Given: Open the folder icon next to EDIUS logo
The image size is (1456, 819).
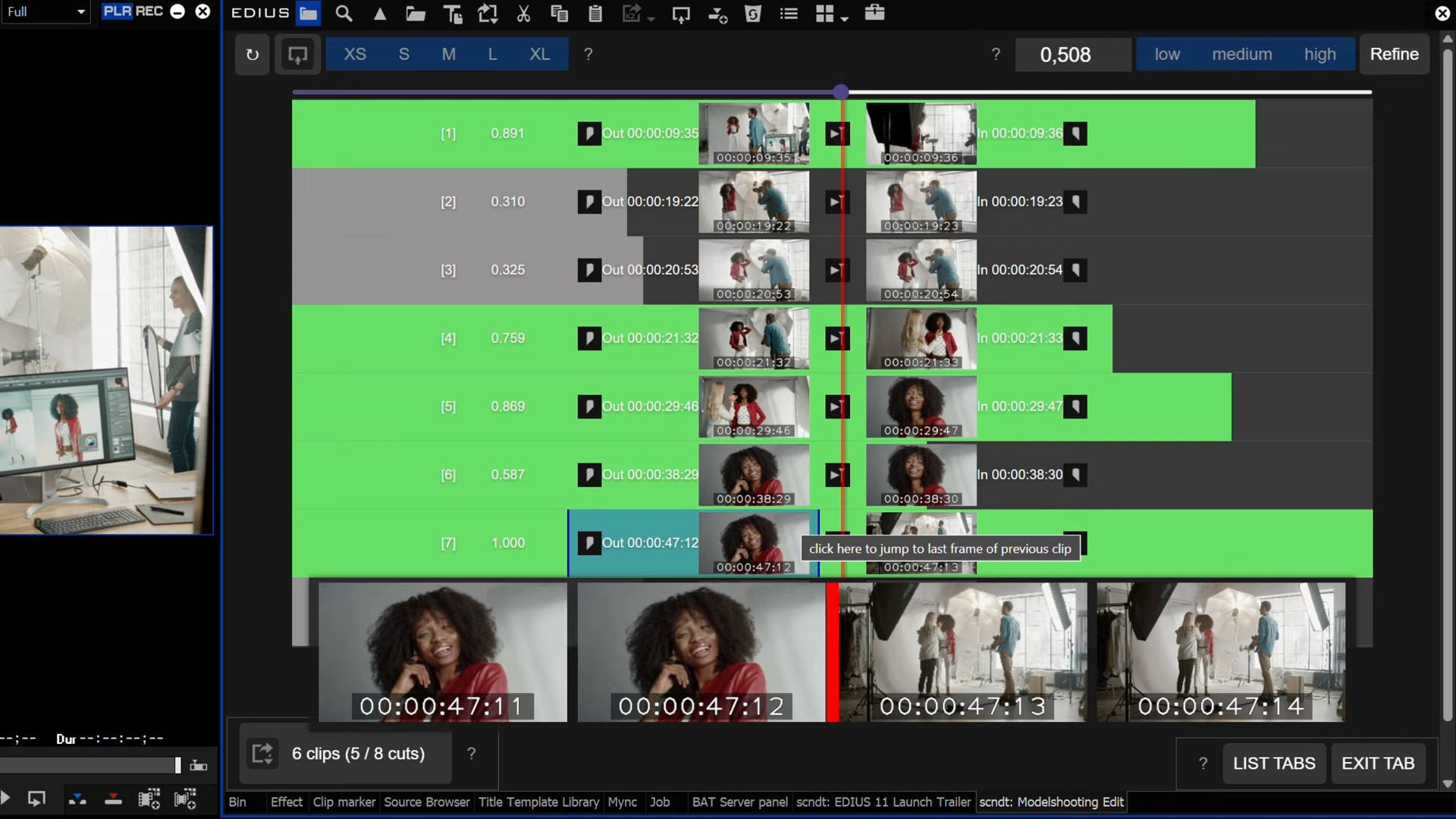Looking at the screenshot, I should point(309,13).
